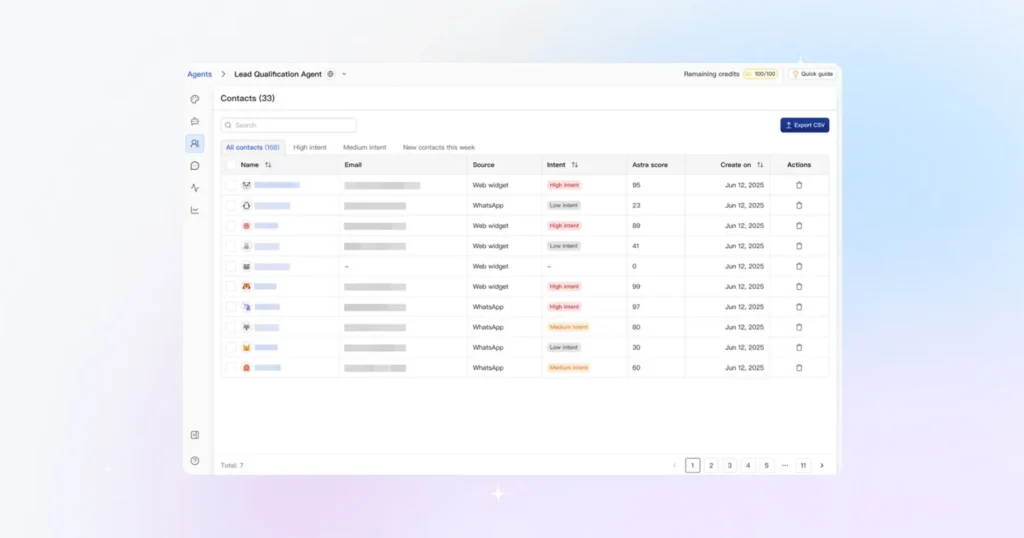Check the box for the score 80 contact
The width and height of the screenshot is (1024, 538).
coord(231,327)
